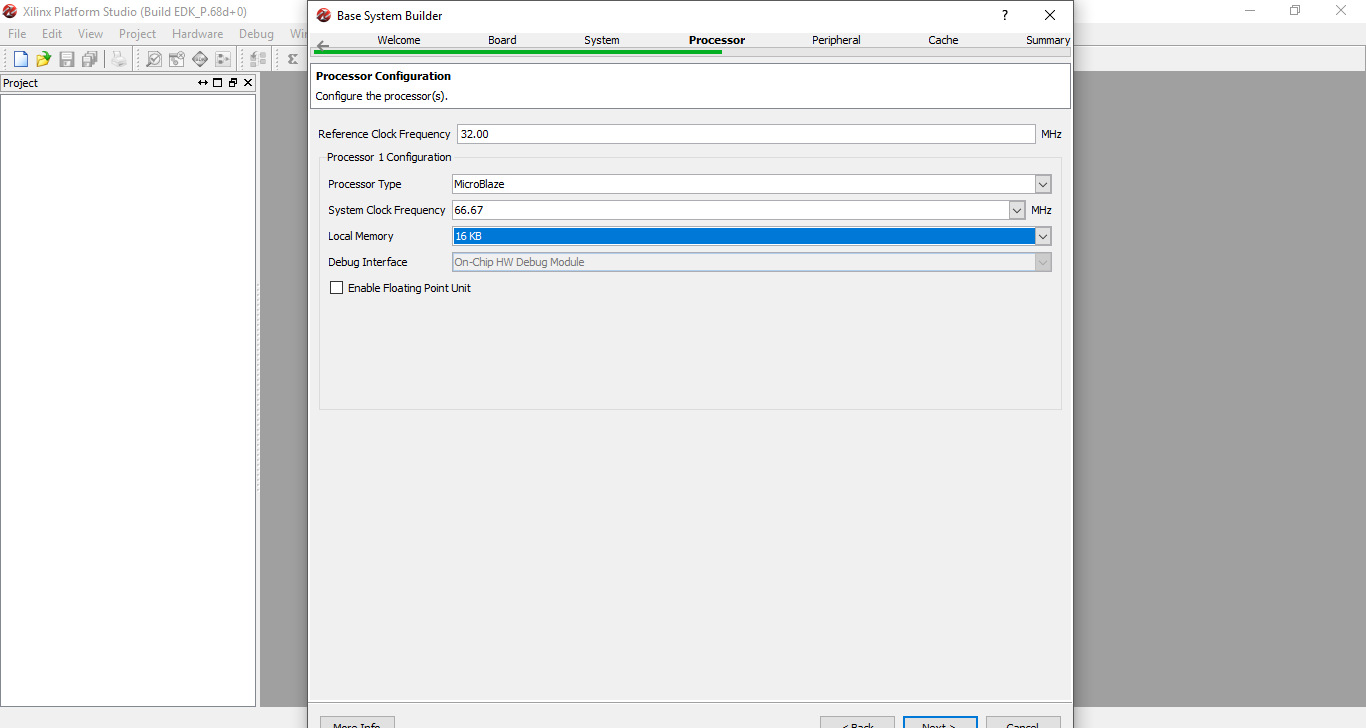Click the Base System Builder title icon
The image size is (1366, 728).
324,15
